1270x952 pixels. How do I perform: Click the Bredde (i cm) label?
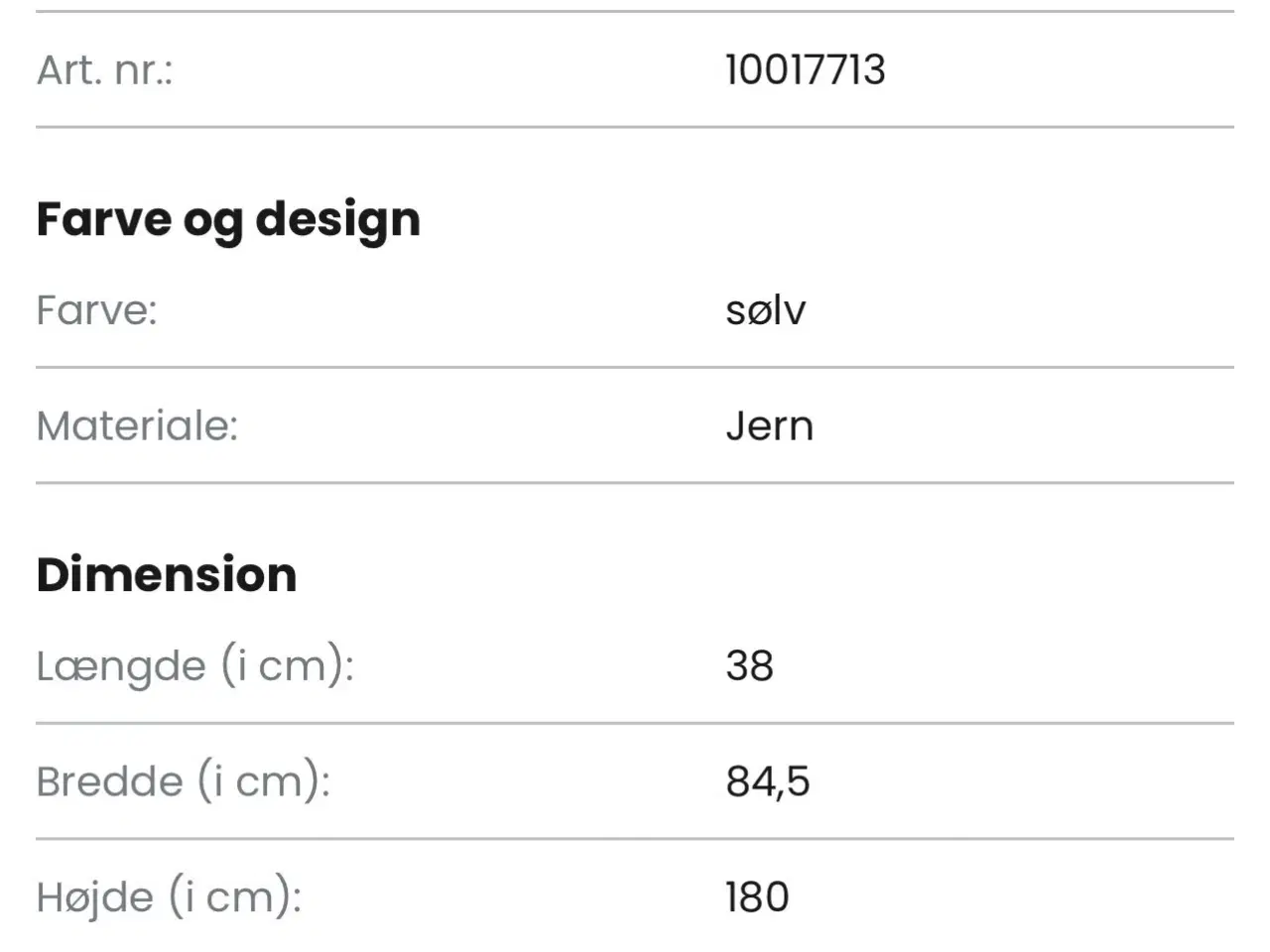point(184,781)
